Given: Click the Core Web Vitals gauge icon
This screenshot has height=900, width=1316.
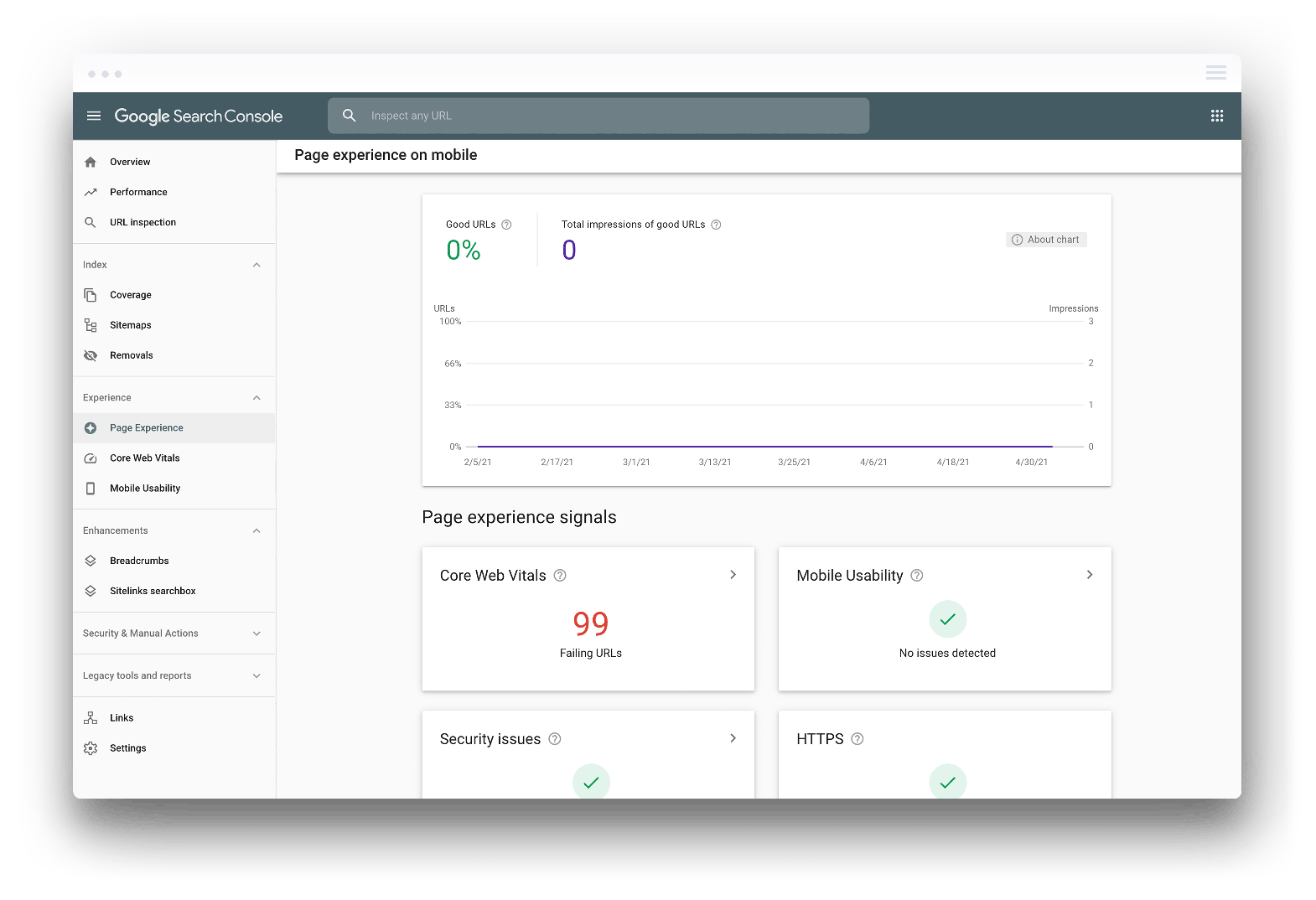Looking at the screenshot, I should click(91, 458).
